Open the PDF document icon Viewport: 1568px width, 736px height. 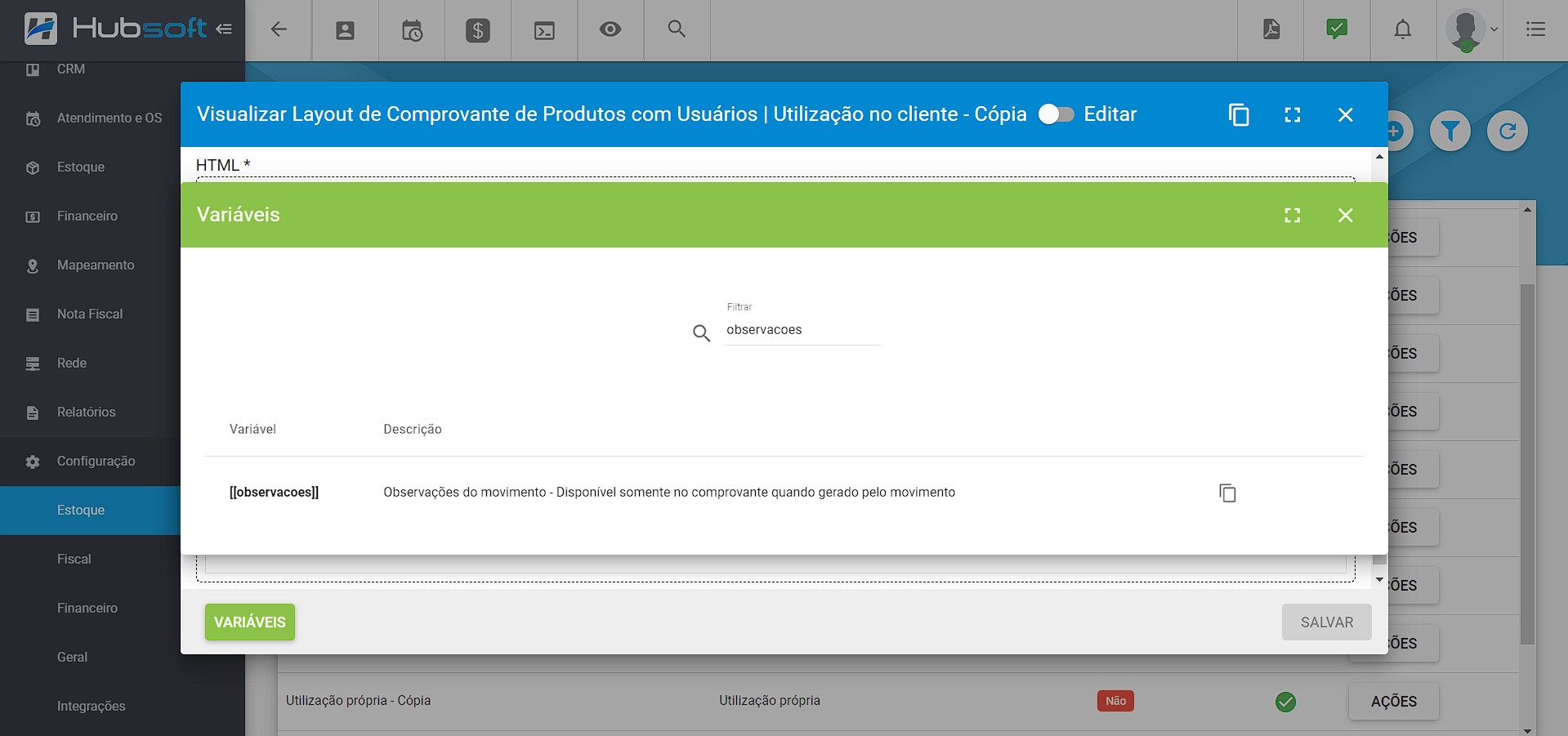tap(1271, 29)
